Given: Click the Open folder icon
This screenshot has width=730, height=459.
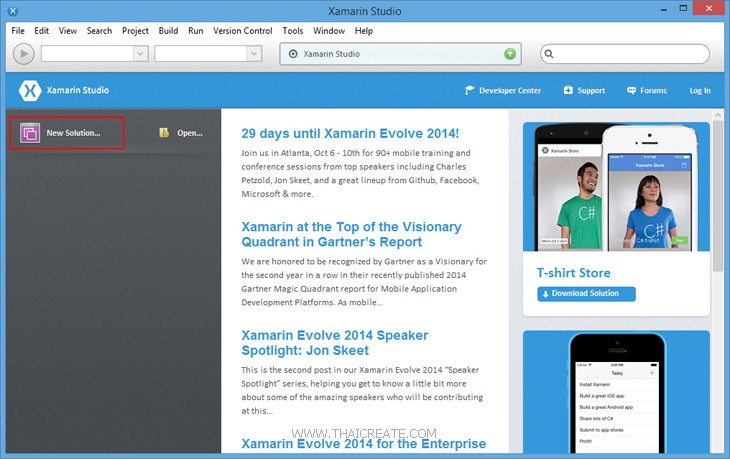Looking at the screenshot, I should point(164,133).
